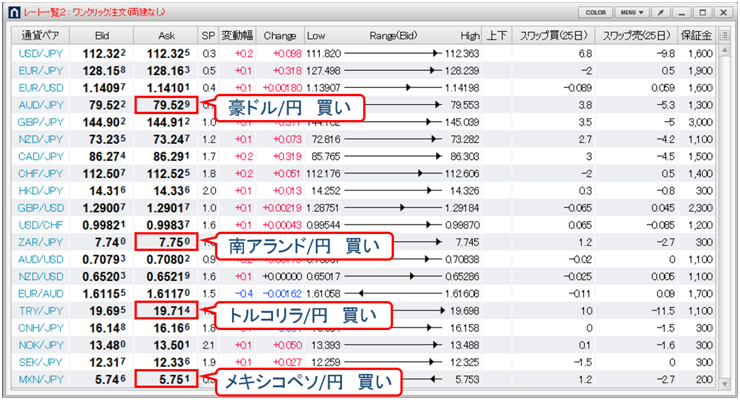
Task: Click EUR/USD Ask price 1.14101
Action: coord(168,88)
